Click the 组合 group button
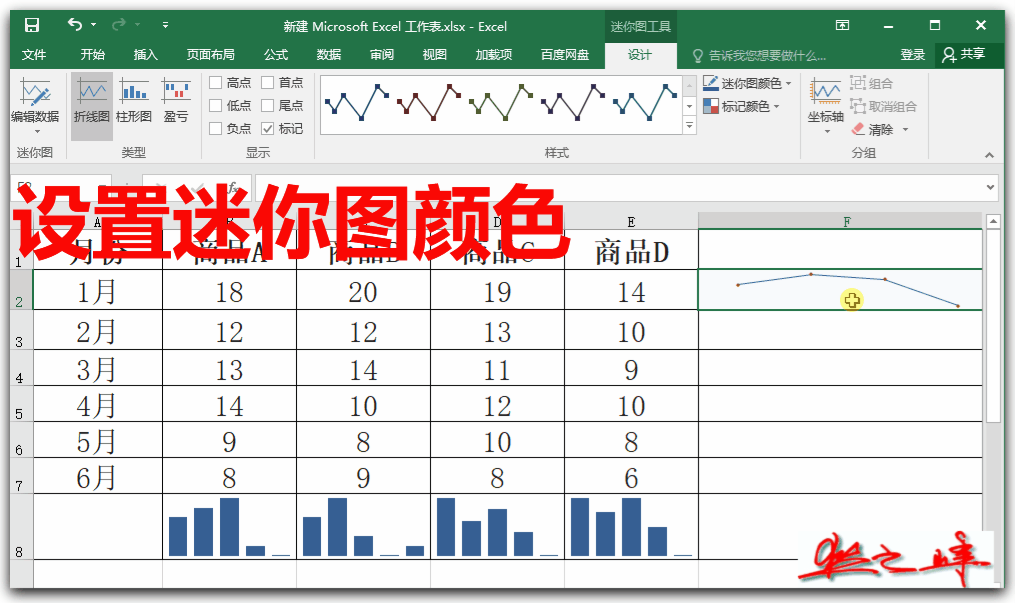The image size is (1015, 603). coord(872,83)
